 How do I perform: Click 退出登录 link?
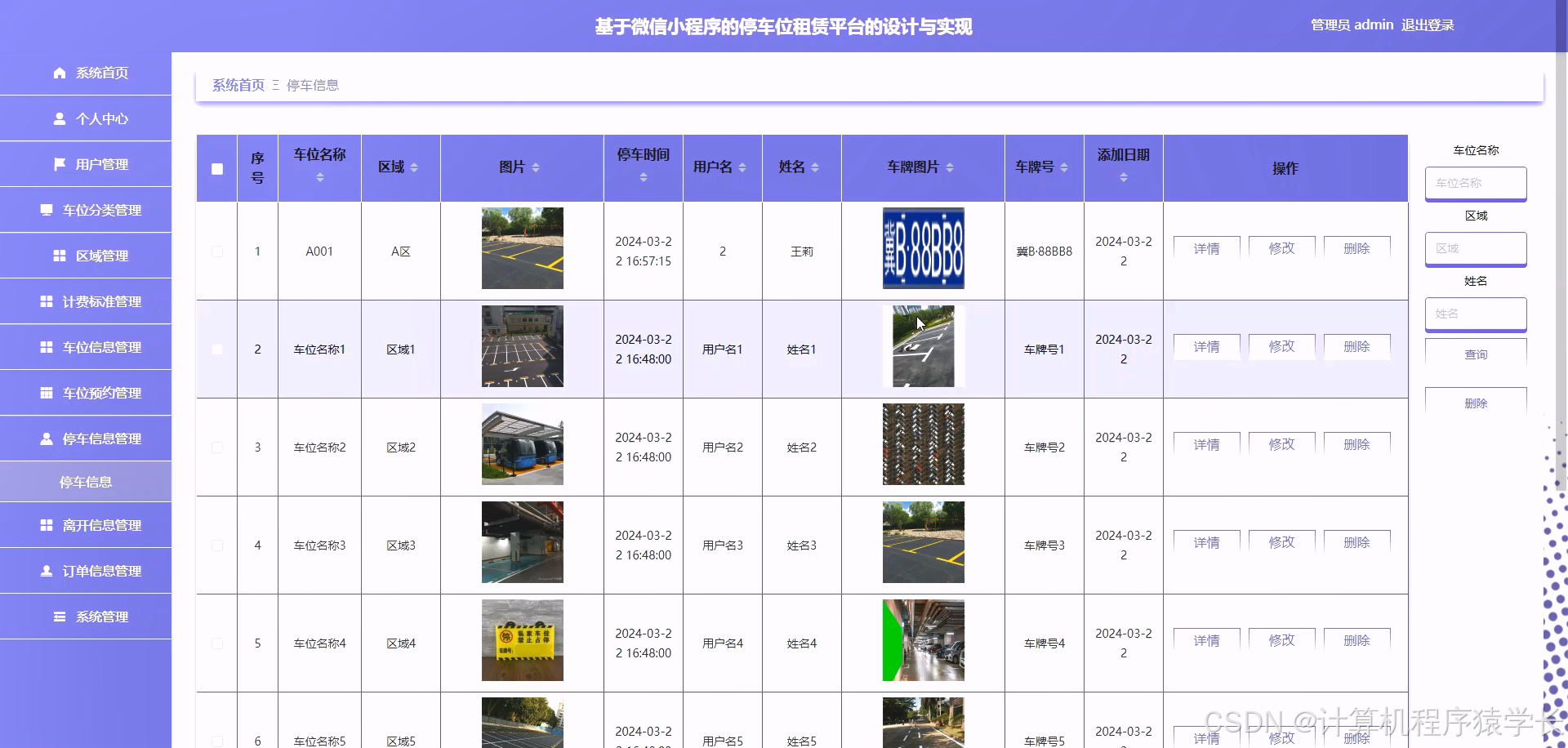coord(1428,25)
